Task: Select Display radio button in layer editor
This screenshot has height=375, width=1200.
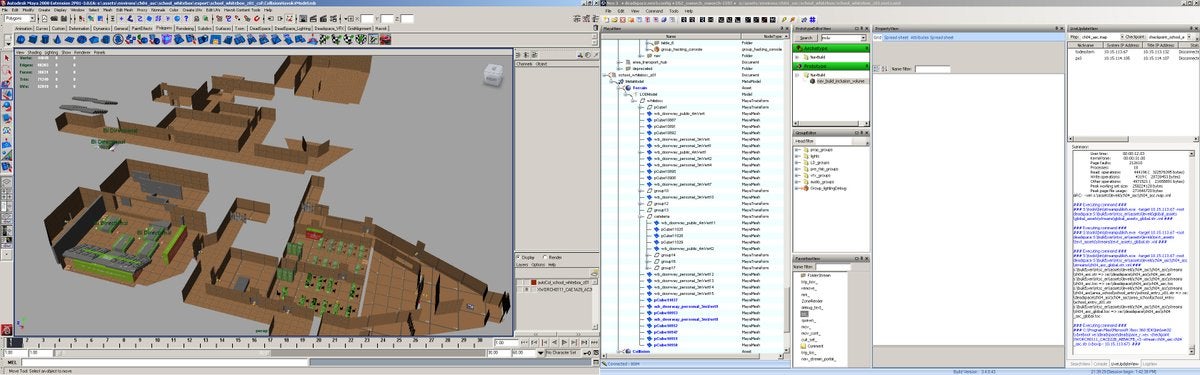Action: click(519, 257)
